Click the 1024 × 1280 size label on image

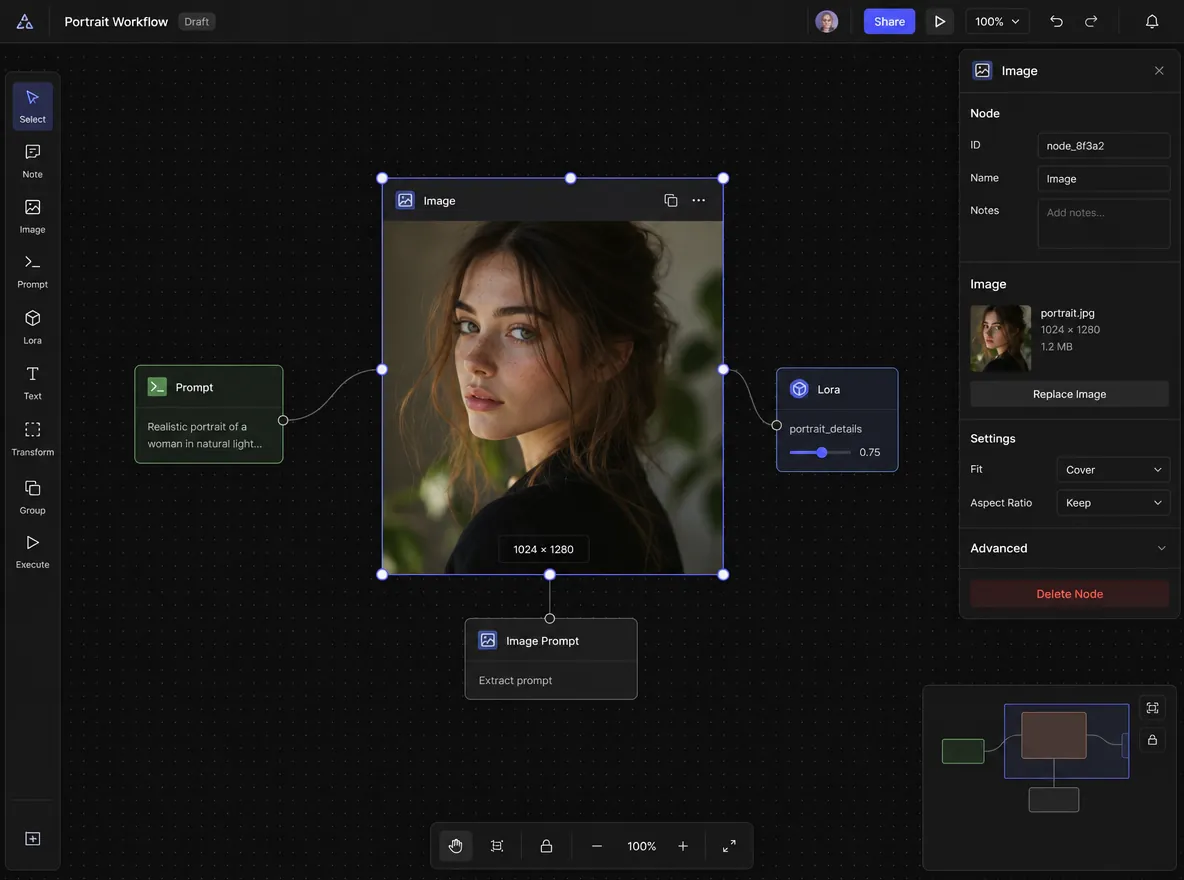[x=543, y=549]
